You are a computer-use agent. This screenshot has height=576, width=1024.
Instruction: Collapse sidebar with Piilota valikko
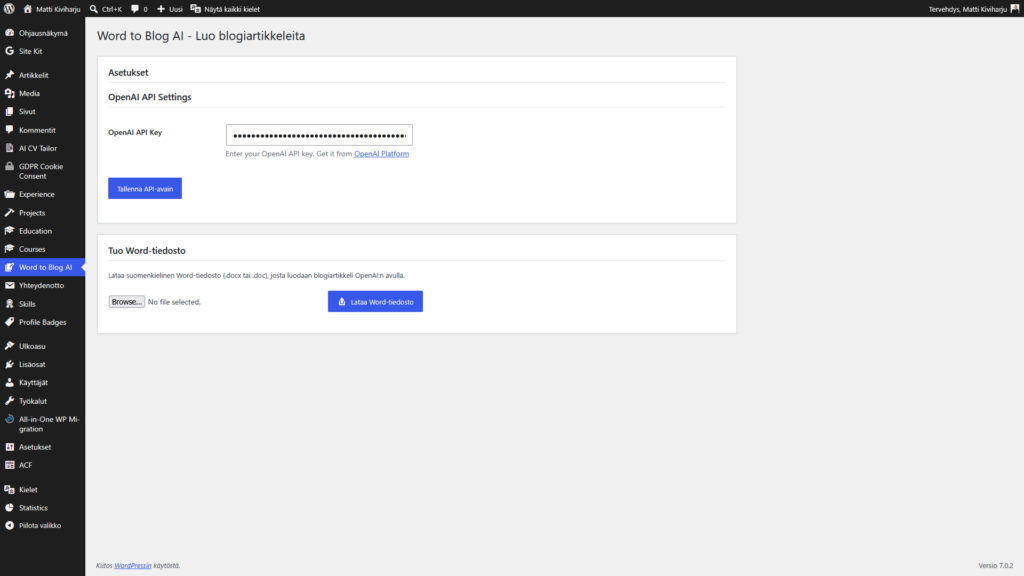tap(42, 525)
